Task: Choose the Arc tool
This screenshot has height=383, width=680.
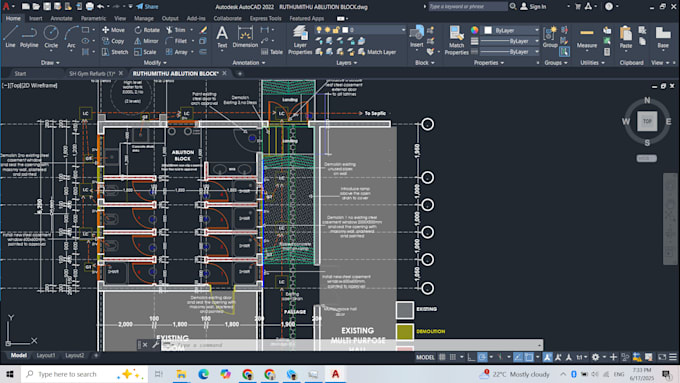Action: pos(71,36)
